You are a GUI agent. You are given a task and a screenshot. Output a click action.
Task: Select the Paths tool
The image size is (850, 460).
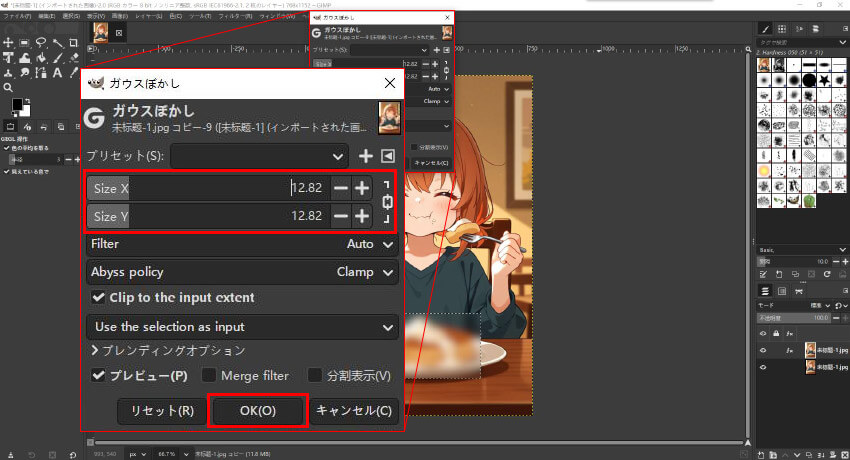tap(41, 73)
